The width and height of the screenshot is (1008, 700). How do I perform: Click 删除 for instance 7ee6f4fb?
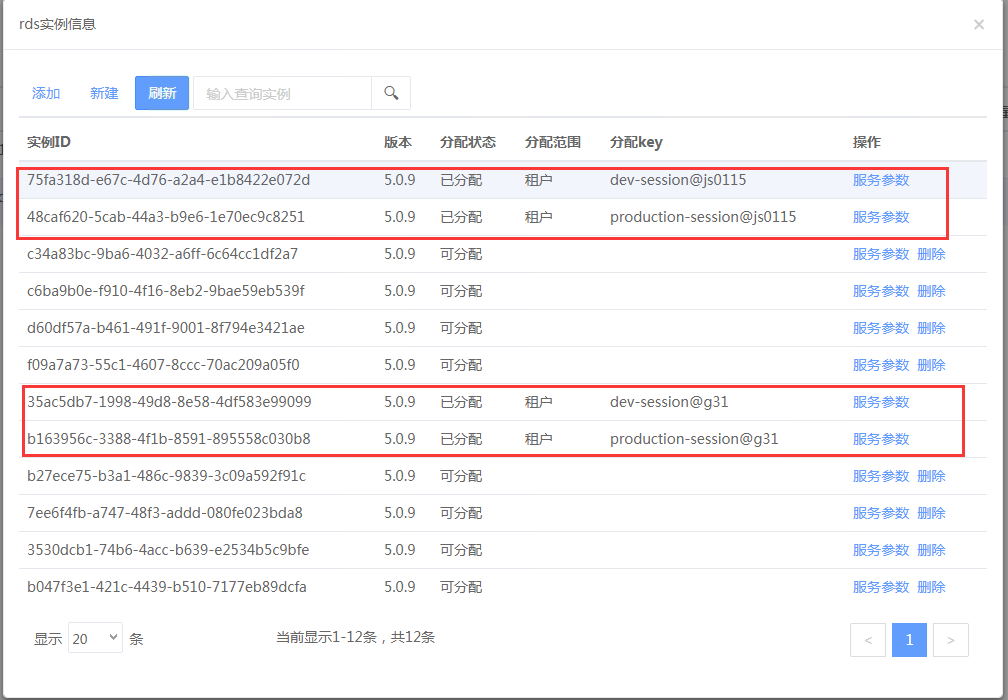coord(931,513)
